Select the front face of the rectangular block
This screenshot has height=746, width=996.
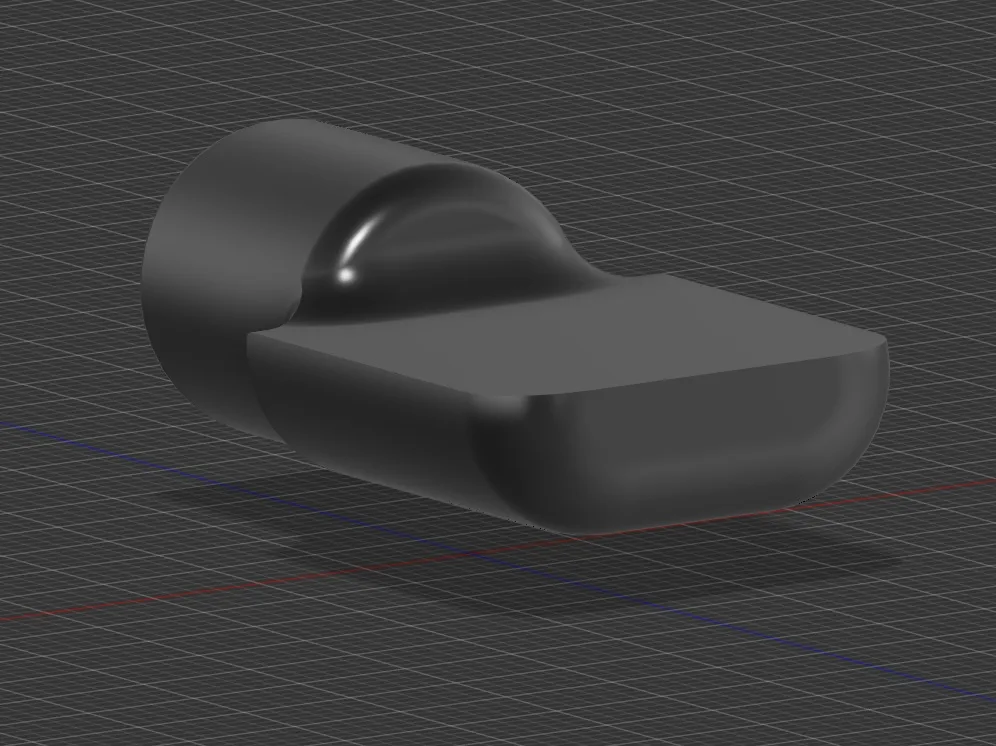tap(700, 450)
